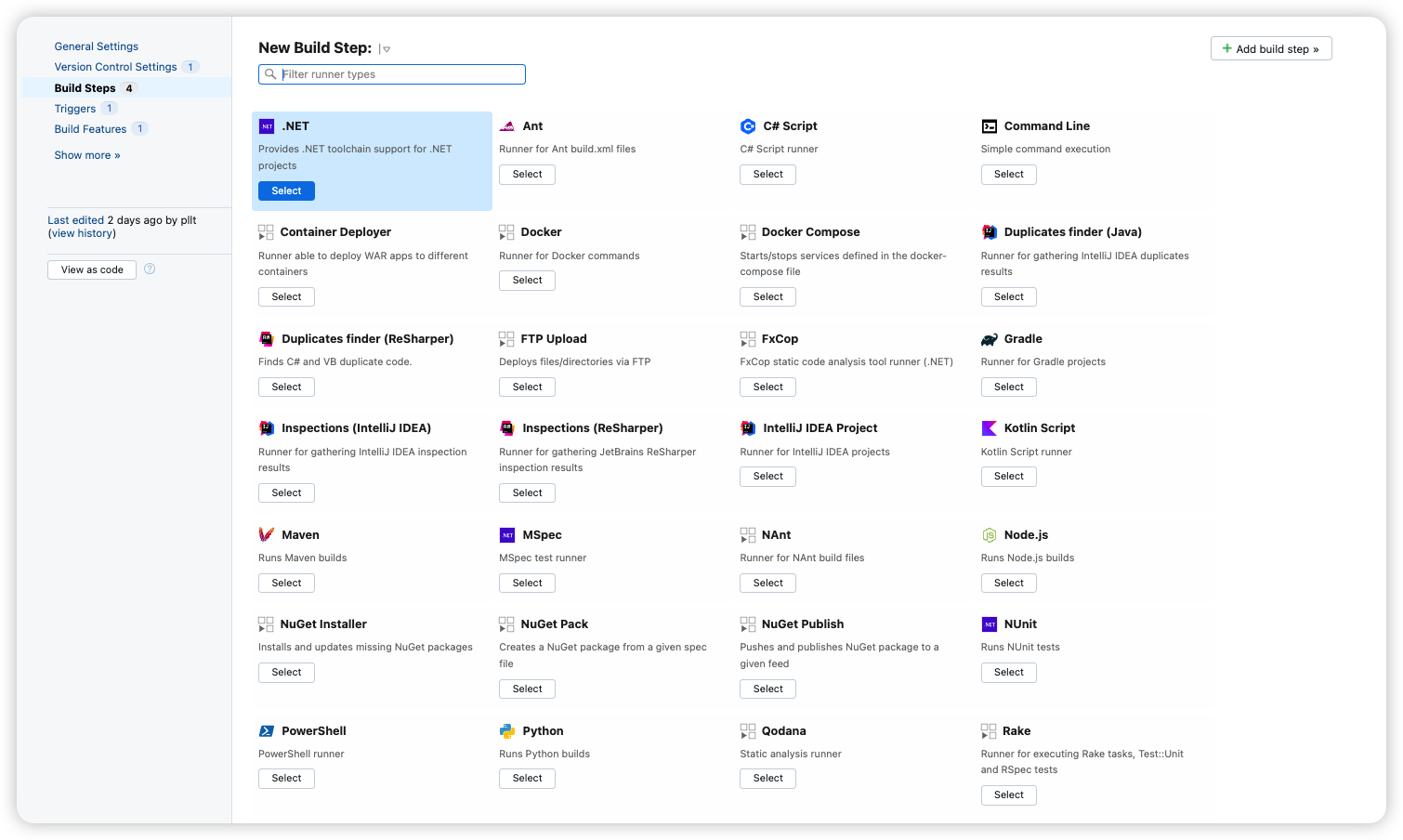Open the New Build Step dropdown arrow
Viewport: 1403px width, 840px height.
[x=387, y=49]
